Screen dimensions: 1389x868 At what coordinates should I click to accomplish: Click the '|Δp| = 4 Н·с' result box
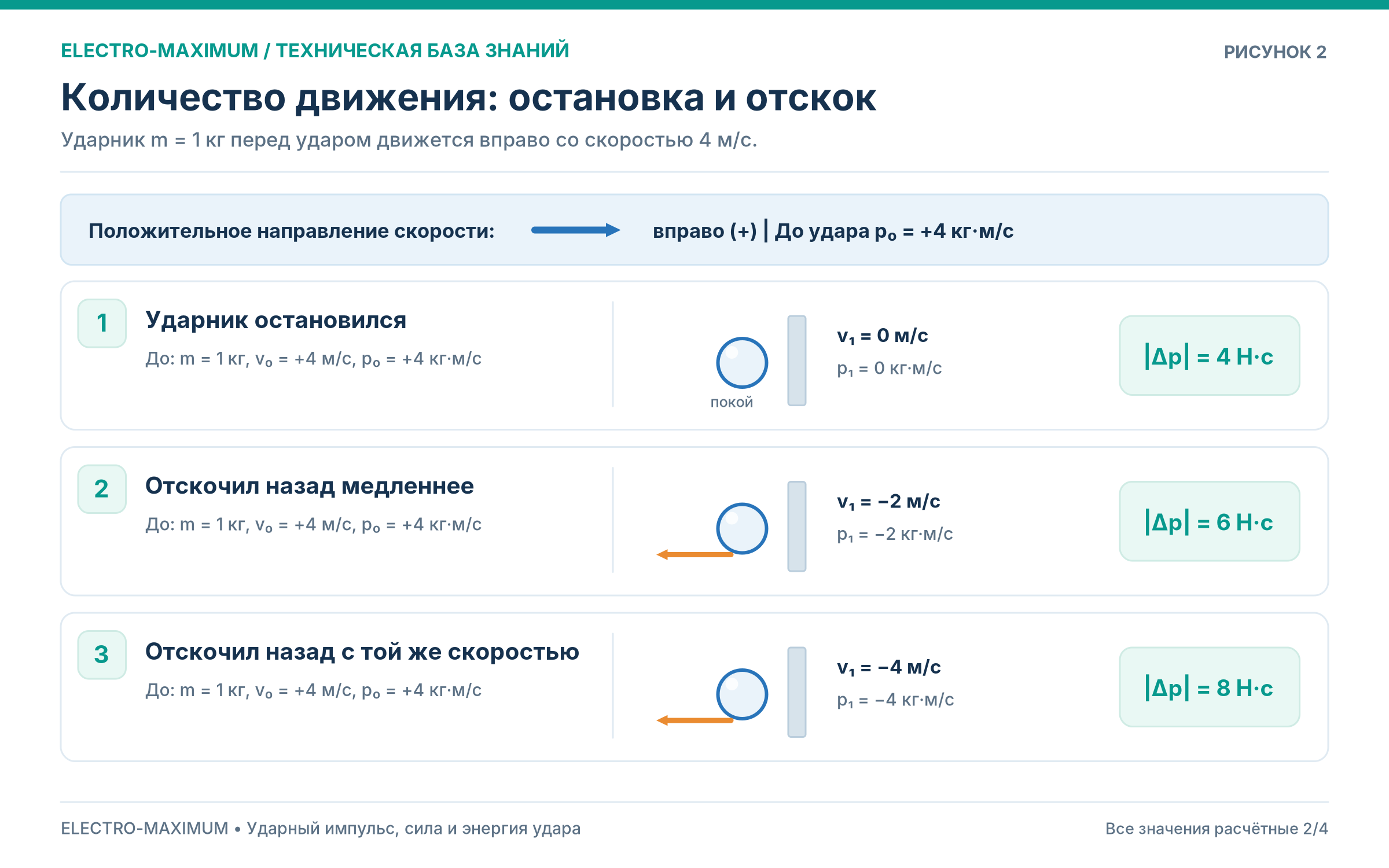[1210, 355]
